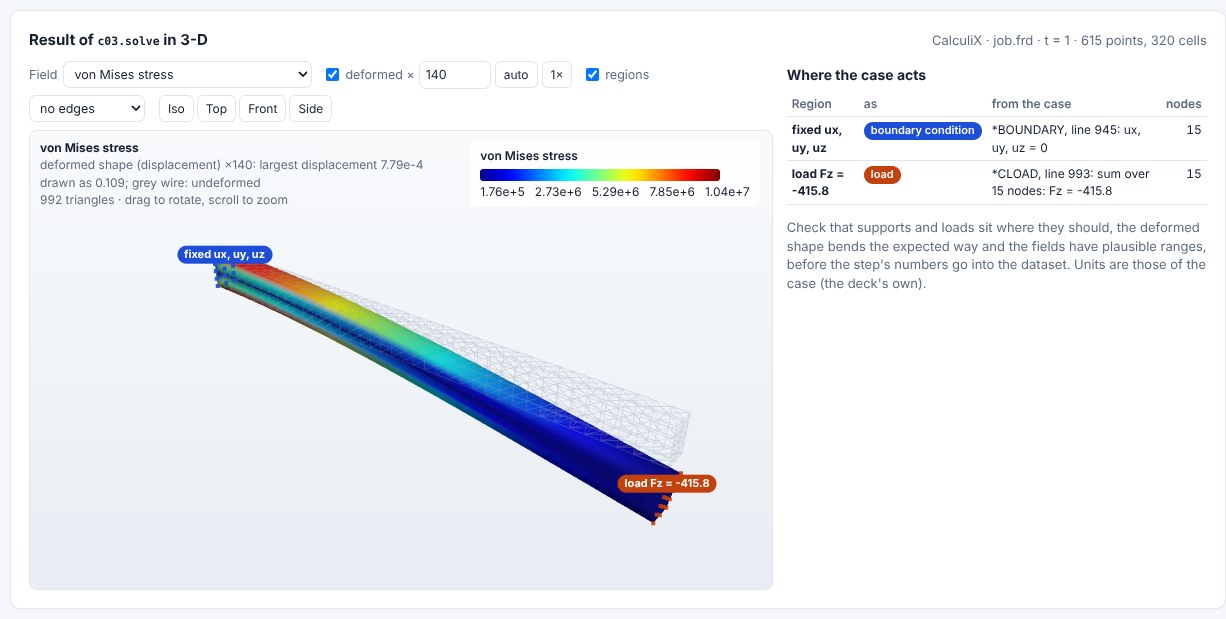Click the node count 15 in the boundary row

point(1193,131)
